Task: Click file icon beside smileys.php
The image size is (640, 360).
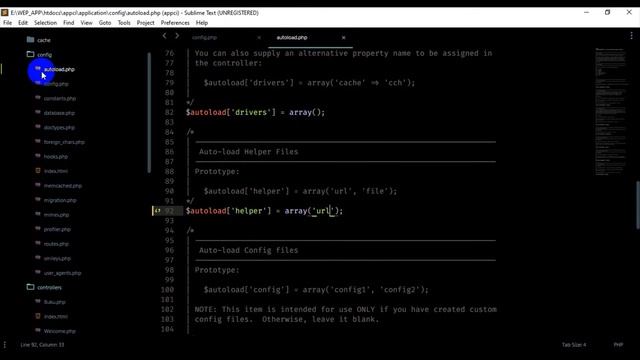Action: coord(38,258)
